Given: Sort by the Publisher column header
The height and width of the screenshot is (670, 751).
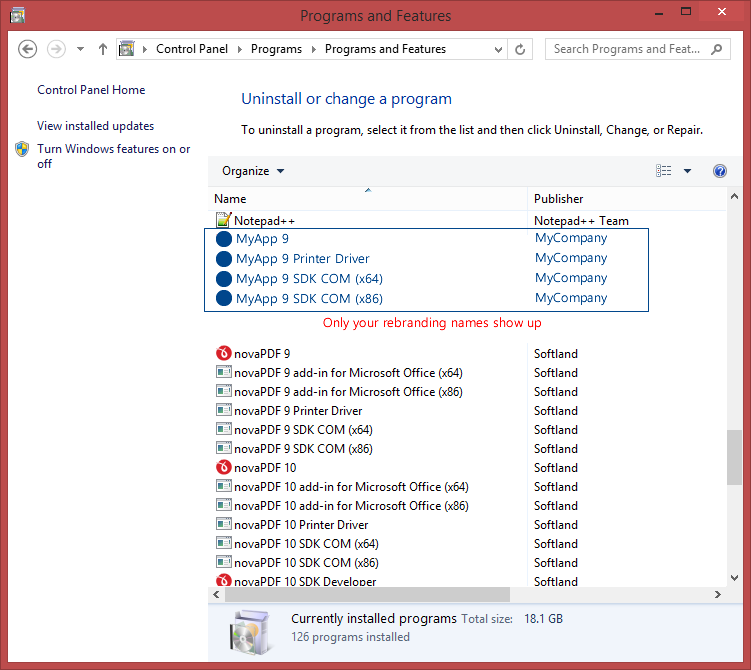Looking at the screenshot, I should click(x=626, y=199).
